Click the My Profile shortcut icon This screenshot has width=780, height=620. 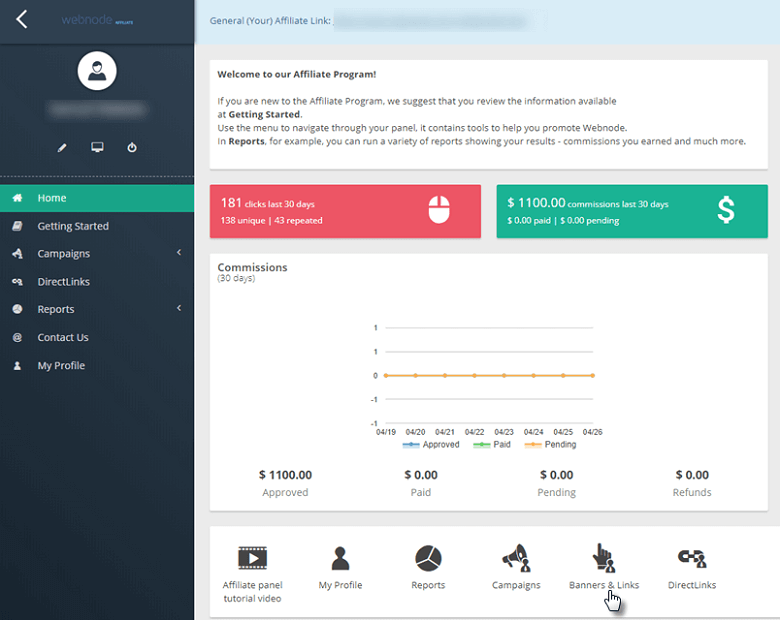coord(340,558)
